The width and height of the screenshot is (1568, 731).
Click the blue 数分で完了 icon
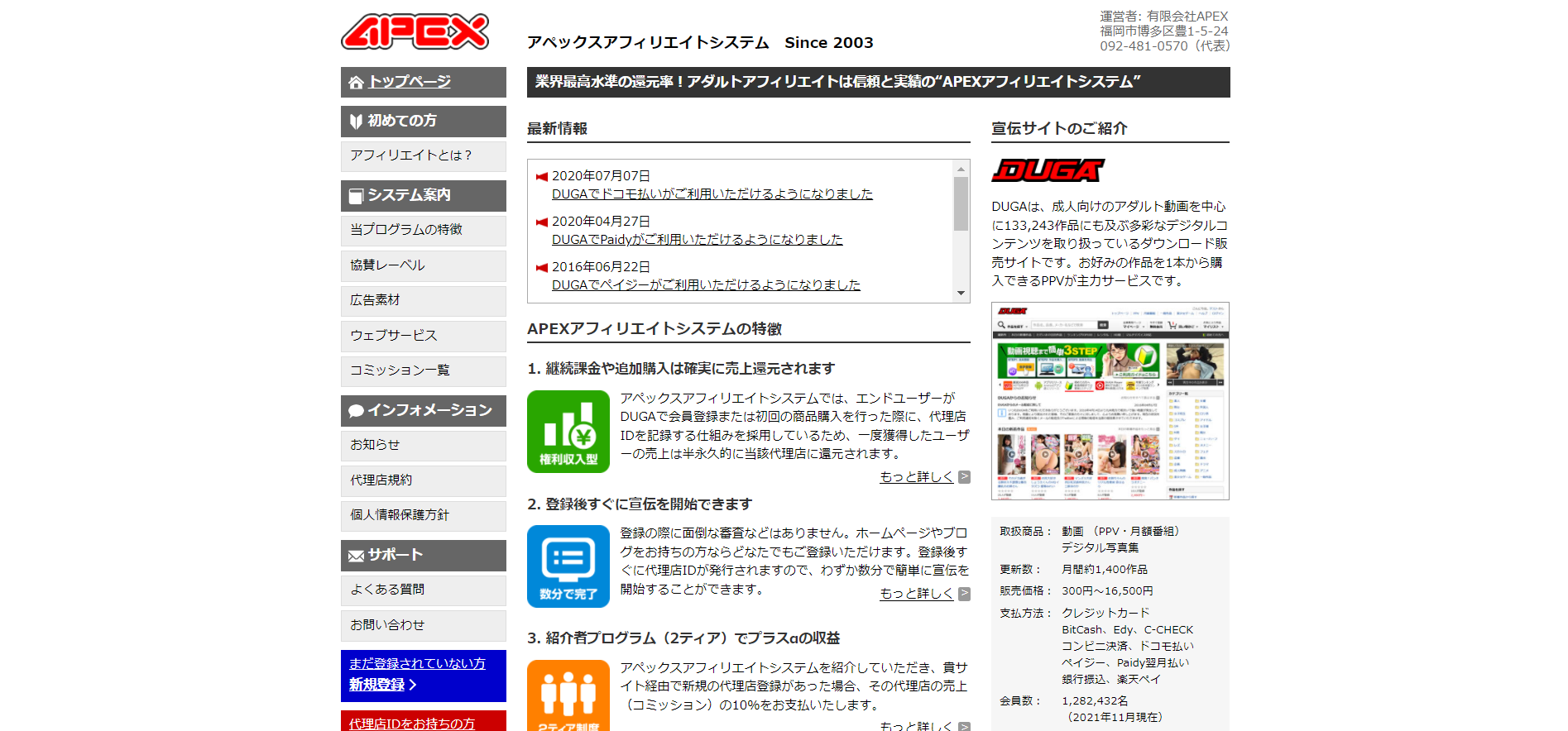click(x=568, y=566)
